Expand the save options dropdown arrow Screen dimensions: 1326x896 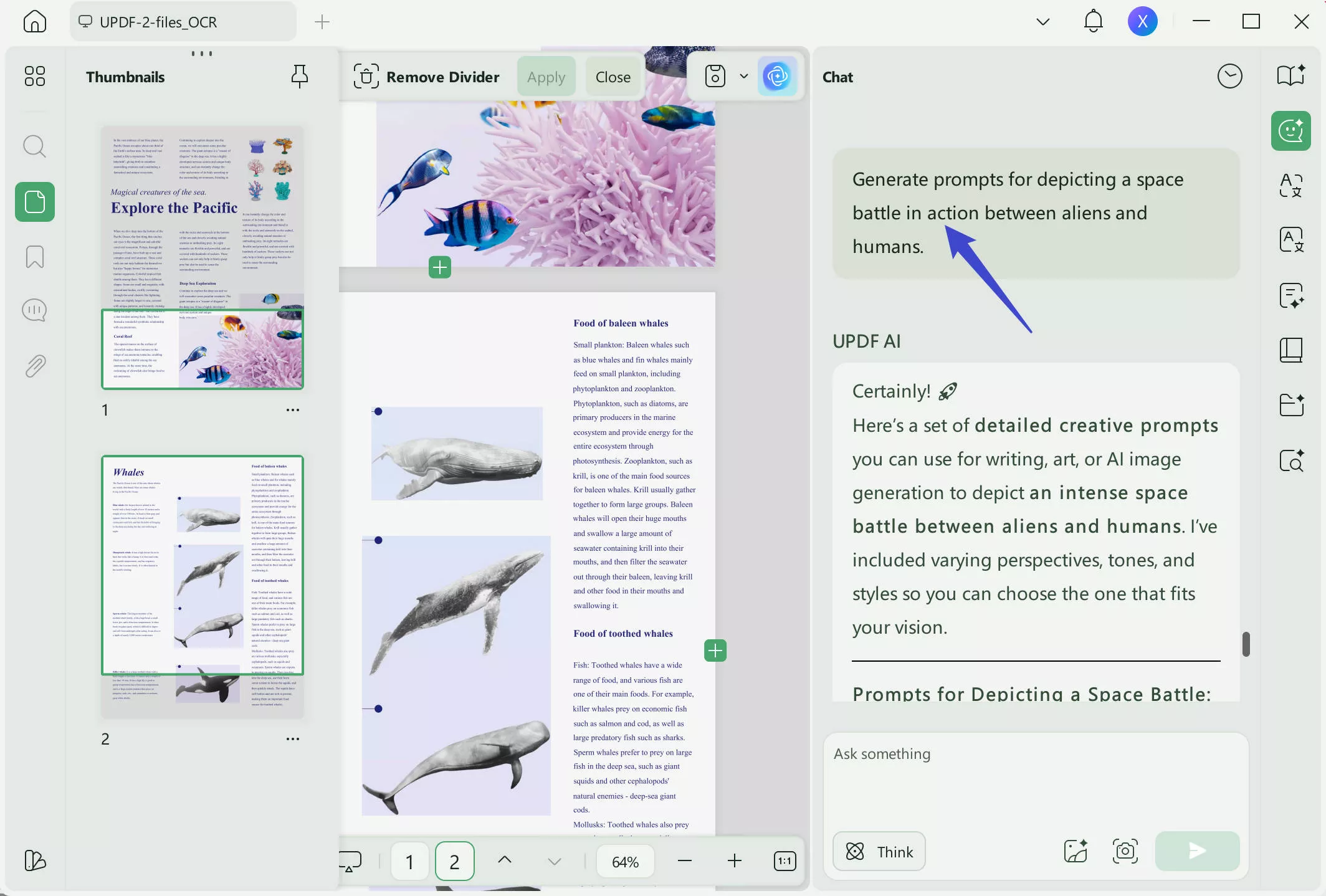point(743,76)
